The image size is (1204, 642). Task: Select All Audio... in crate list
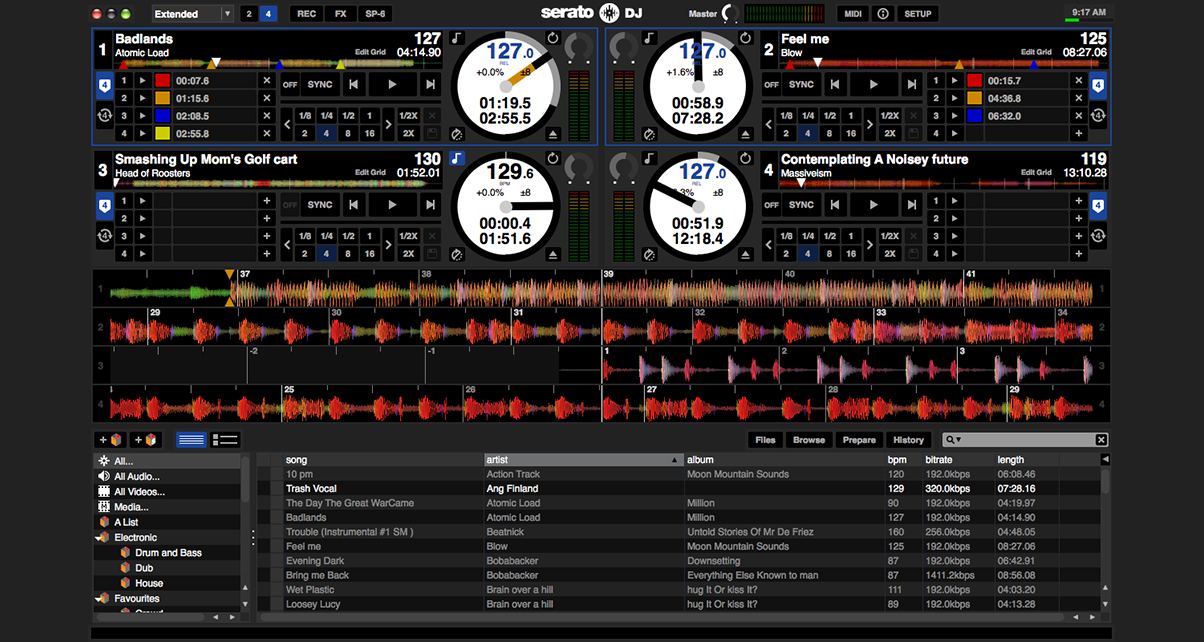point(168,477)
